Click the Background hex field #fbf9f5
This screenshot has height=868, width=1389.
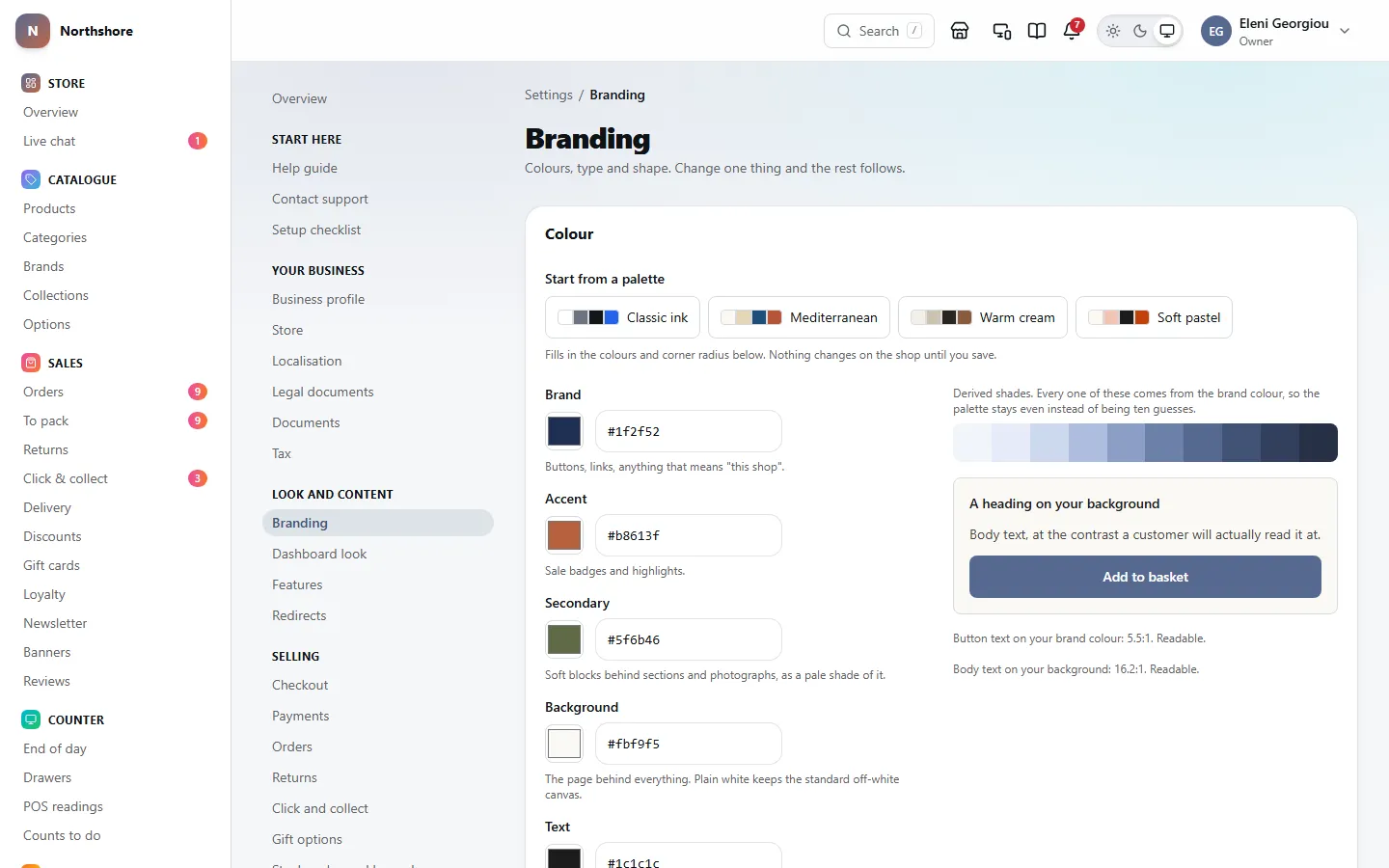coord(689,744)
